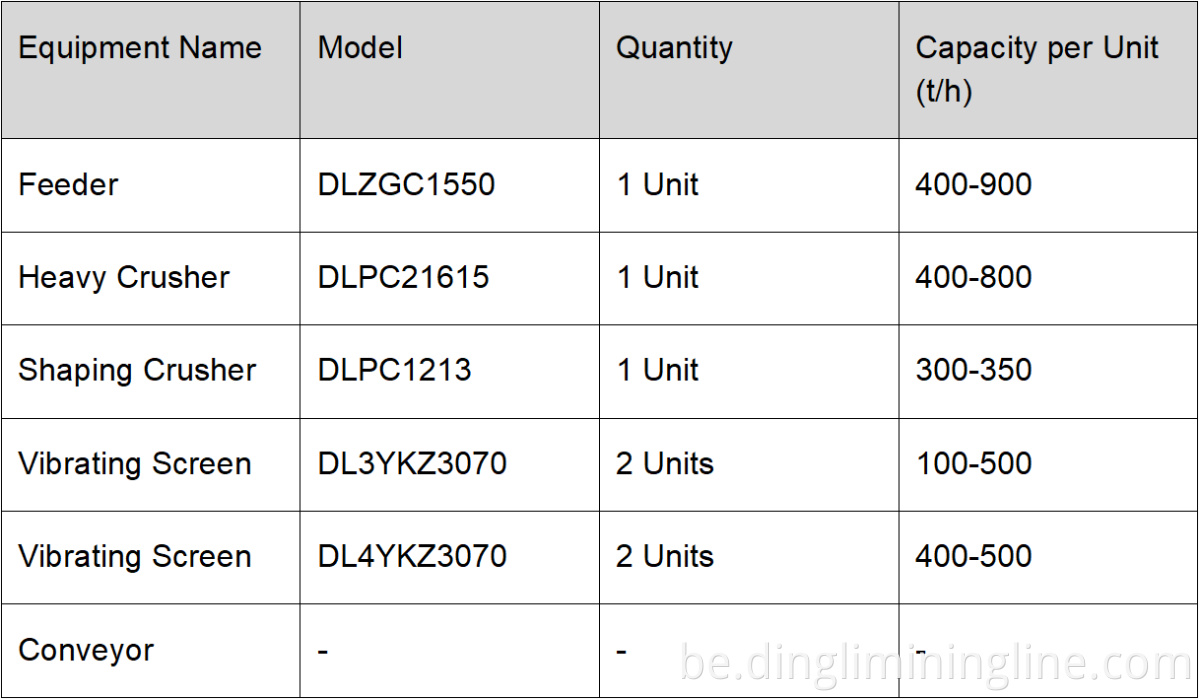The height and width of the screenshot is (700, 1200).
Task: Click the Quantity column header
Action: (x=674, y=48)
